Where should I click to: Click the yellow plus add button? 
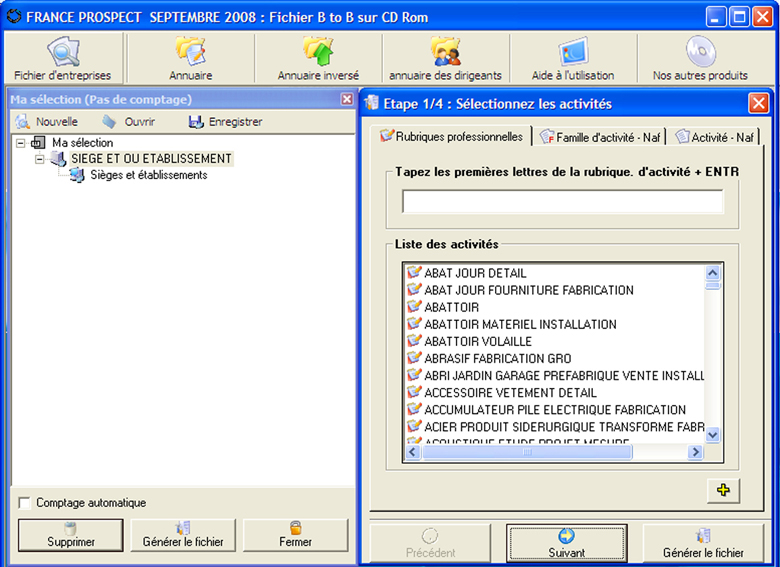723,490
